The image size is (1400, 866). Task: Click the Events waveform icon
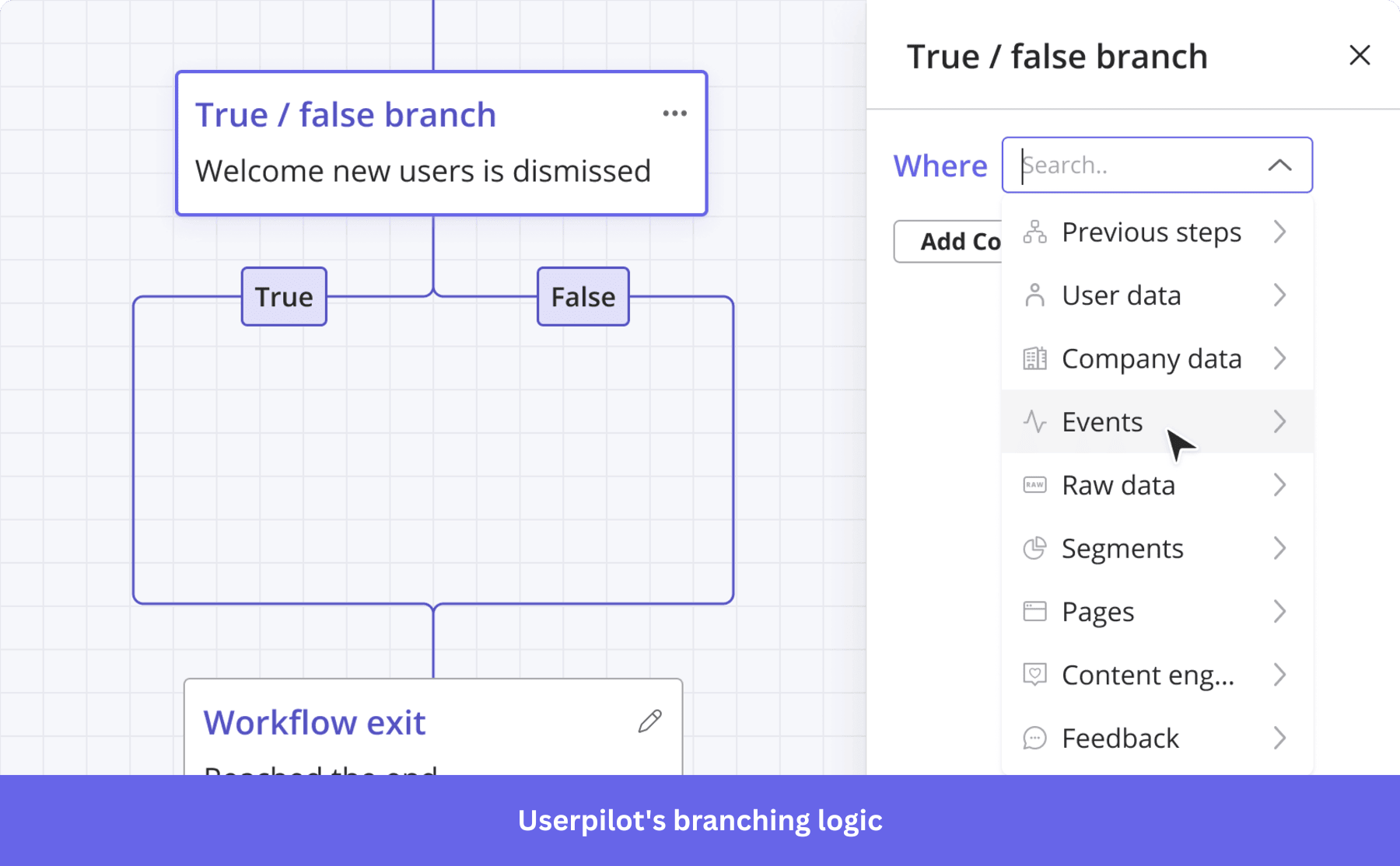point(1035,421)
